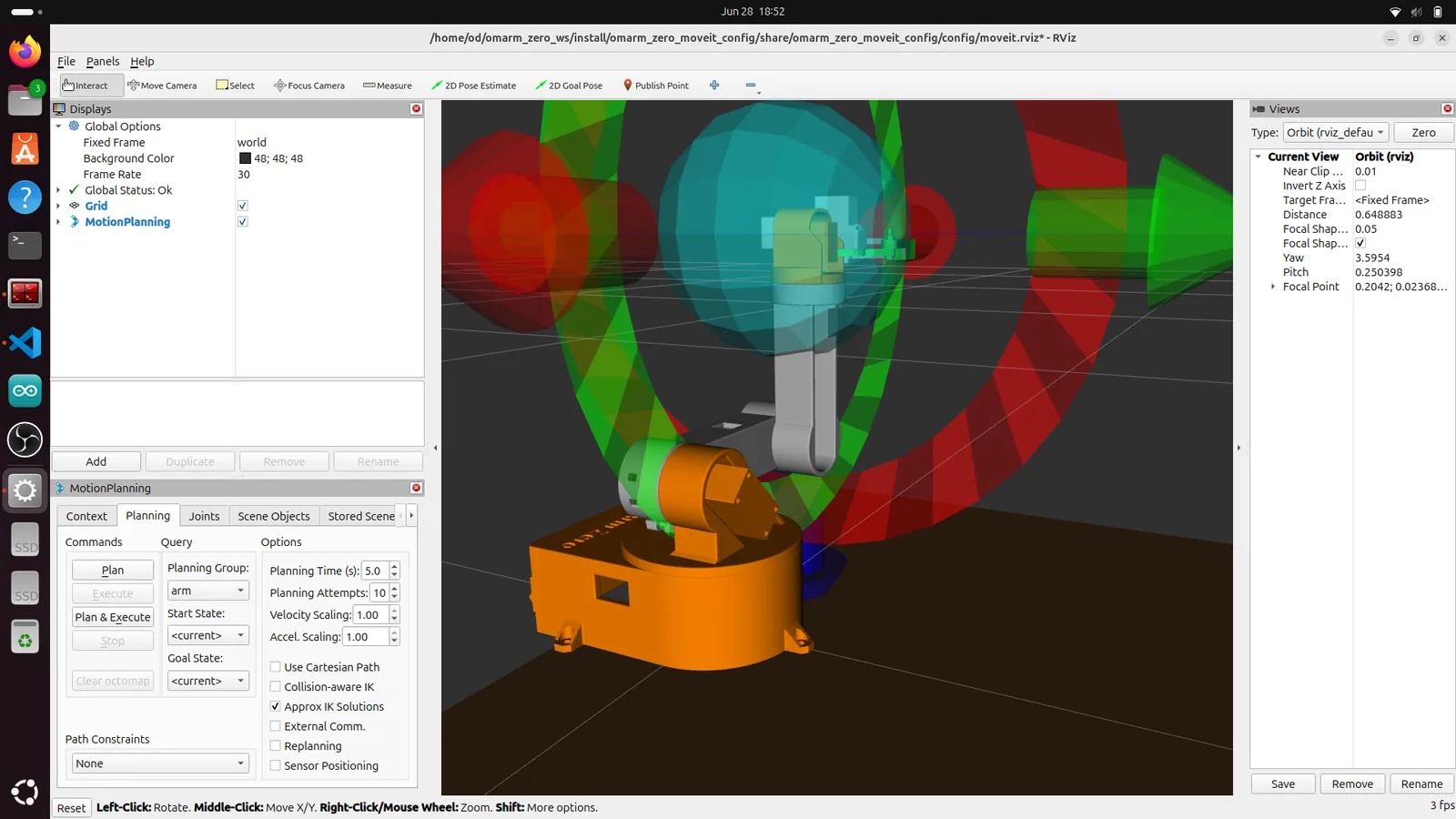
Task: Click the plus add-tool icon in toolbar
Action: click(x=714, y=86)
